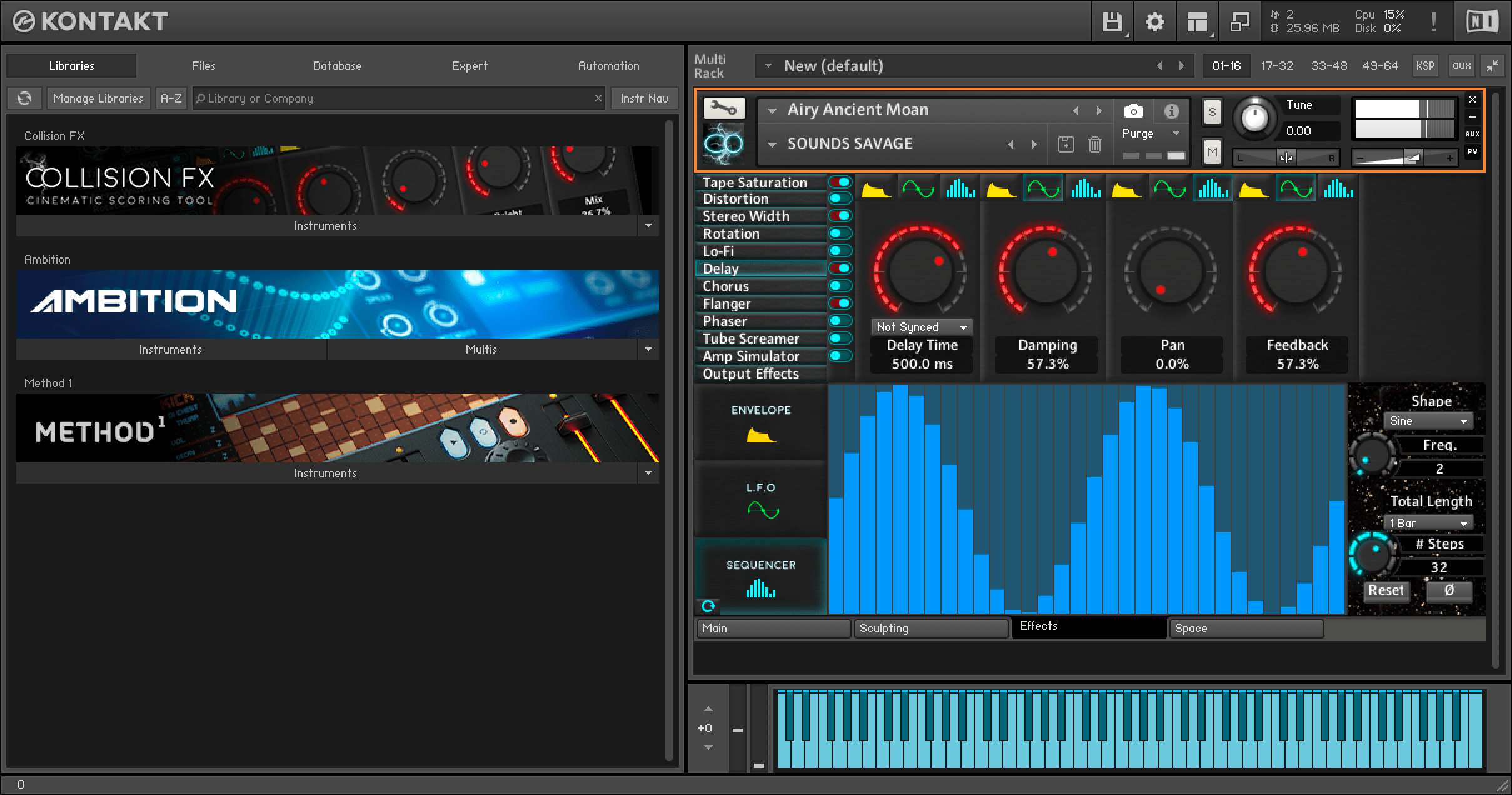Click the A-Z sort button
Viewport: 1512px width, 795px height.
[x=171, y=98]
